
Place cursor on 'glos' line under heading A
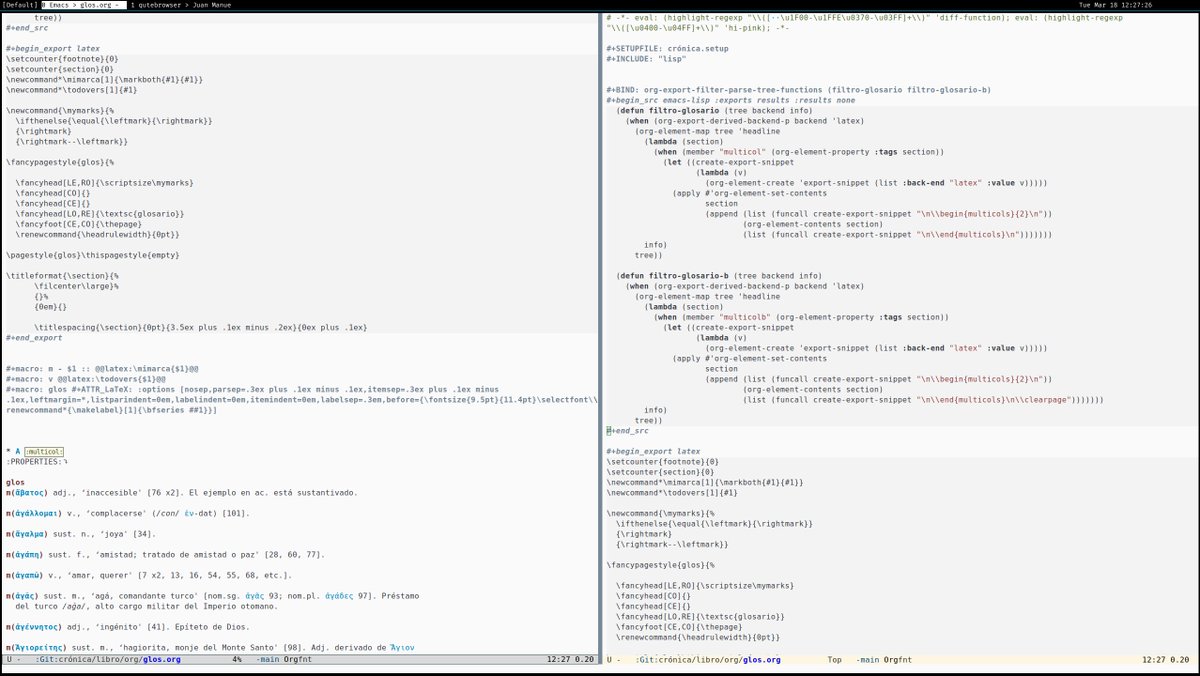15,482
